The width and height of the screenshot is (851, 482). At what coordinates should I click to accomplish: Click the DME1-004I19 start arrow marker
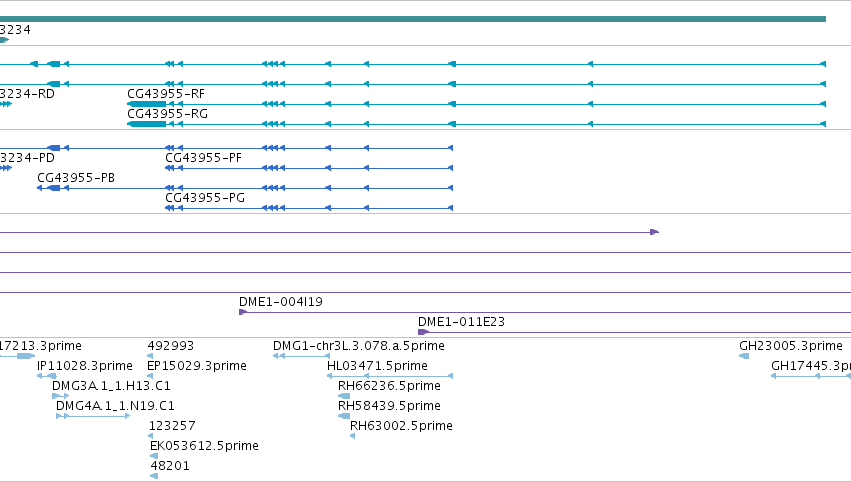click(x=243, y=312)
